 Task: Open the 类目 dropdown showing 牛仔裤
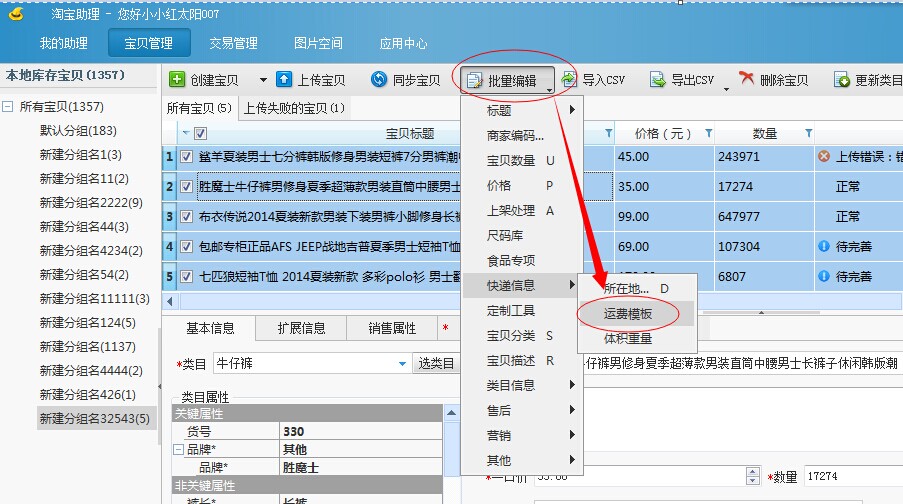tap(402, 364)
